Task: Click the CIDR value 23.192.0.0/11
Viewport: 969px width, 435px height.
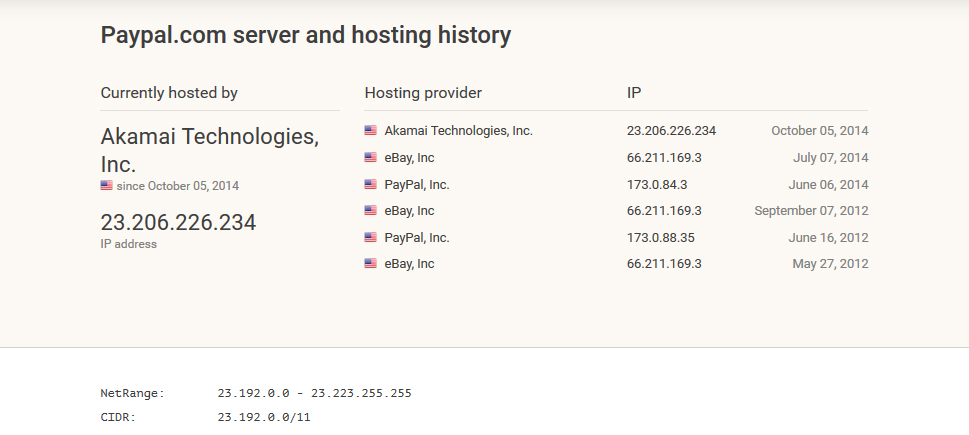Action: (x=264, y=417)
